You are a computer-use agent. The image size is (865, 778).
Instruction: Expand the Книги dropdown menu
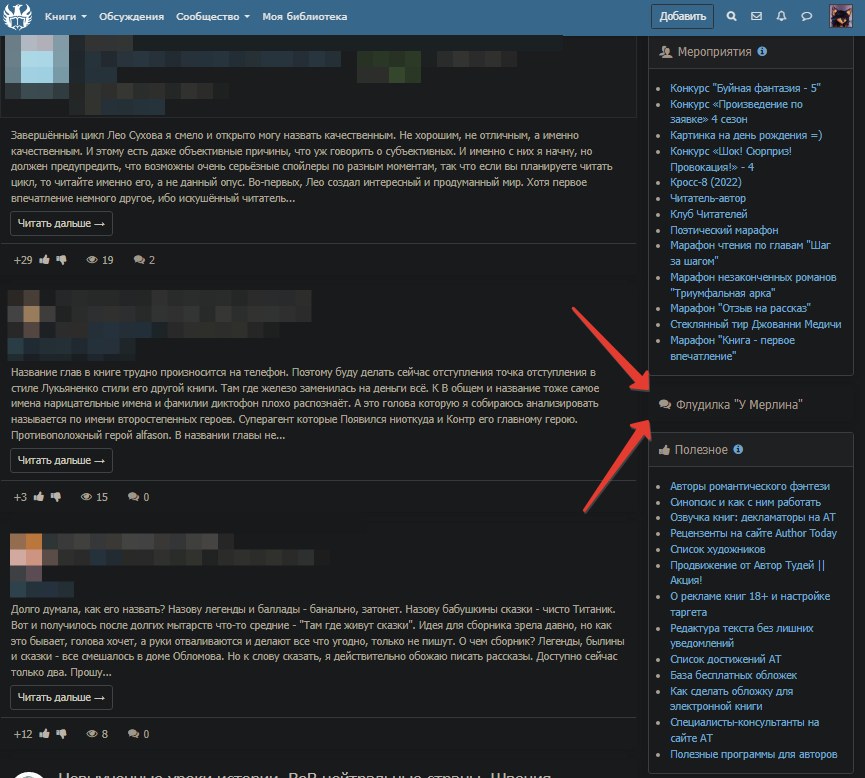tap(66, 17)
